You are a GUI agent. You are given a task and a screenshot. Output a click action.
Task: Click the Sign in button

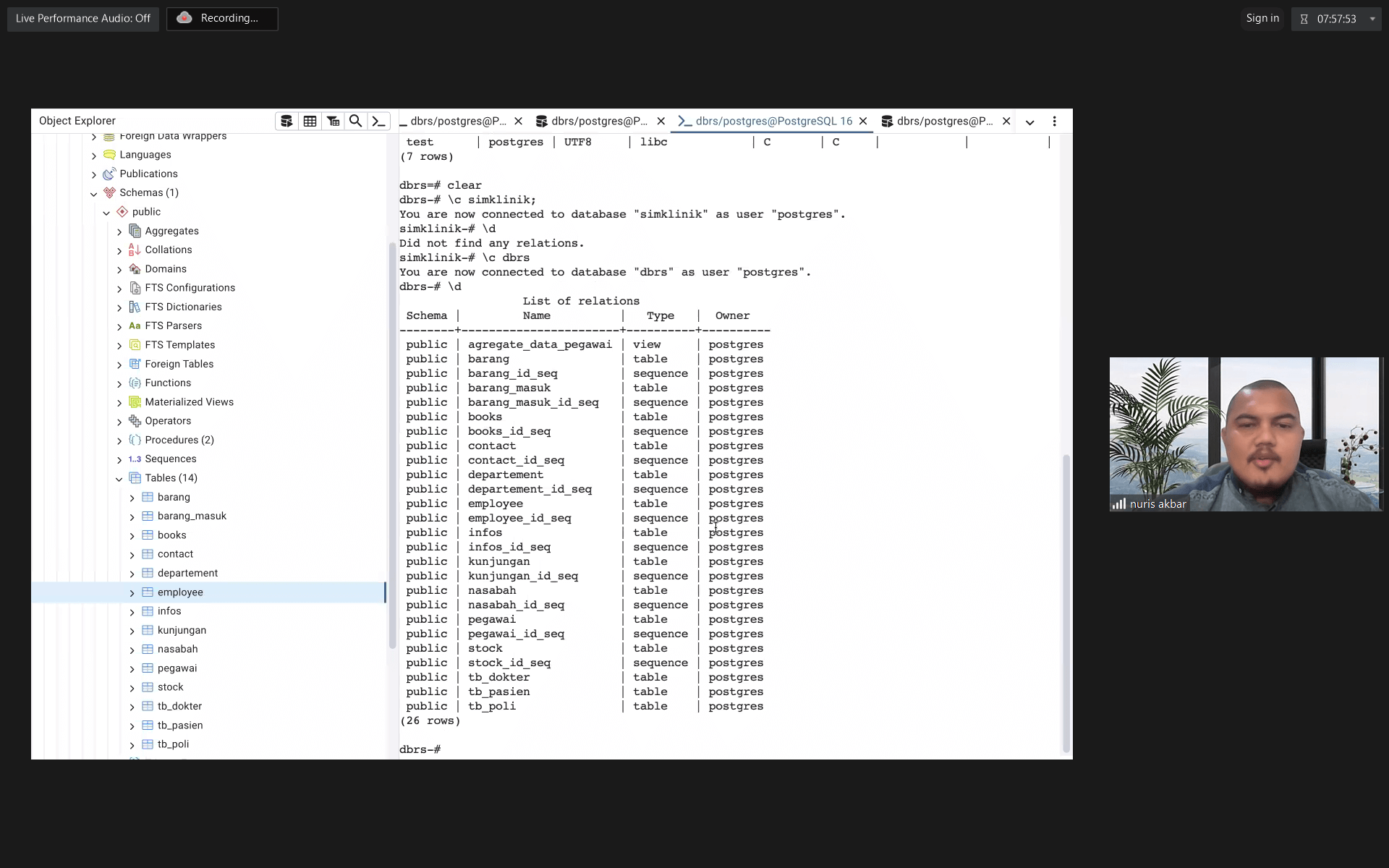[1262, 18]
